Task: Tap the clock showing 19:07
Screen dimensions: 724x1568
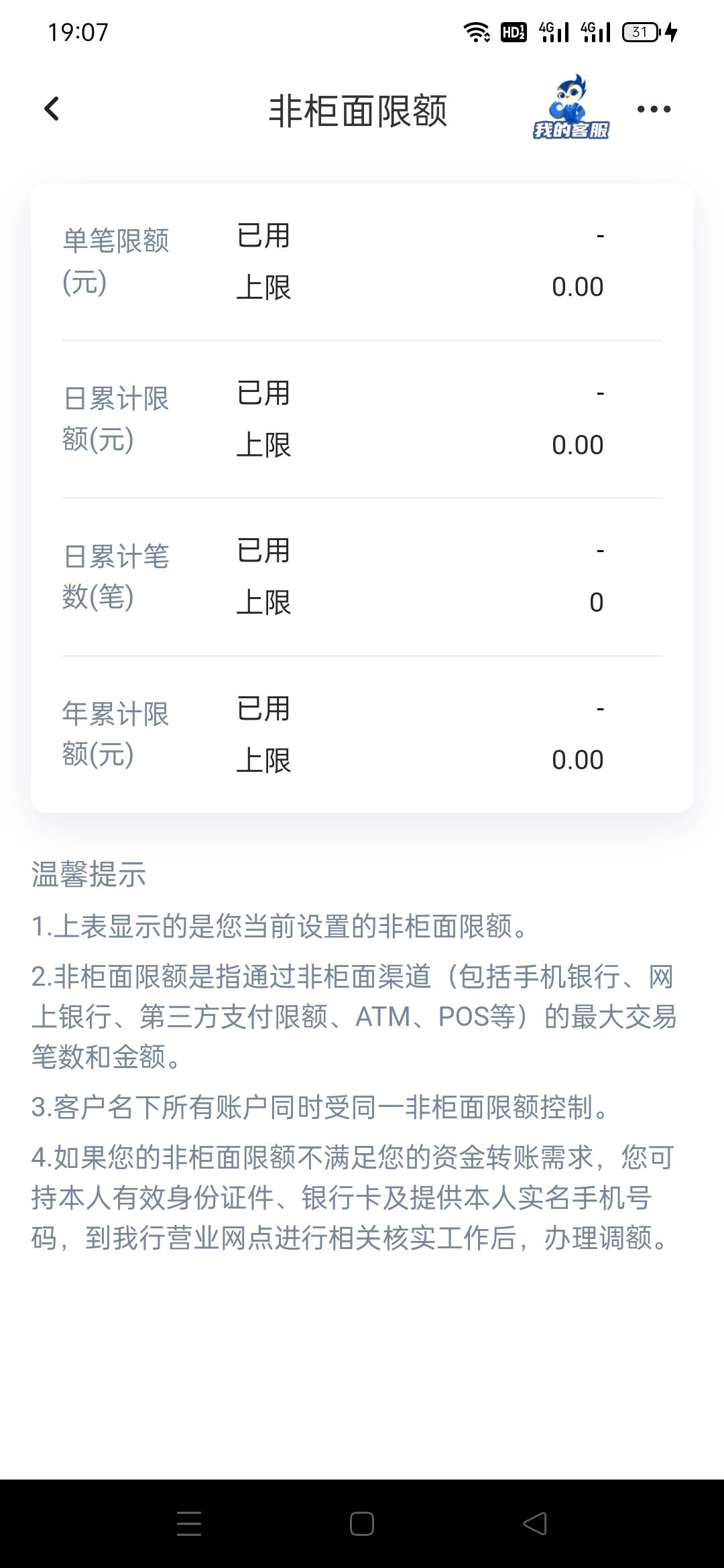Action: click(78, 32)
